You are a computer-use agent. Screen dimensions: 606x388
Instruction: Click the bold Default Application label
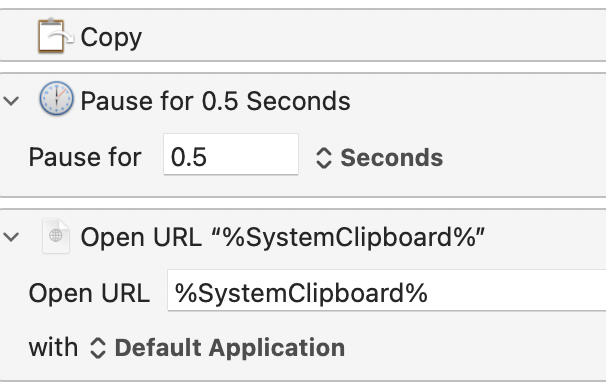[x=230, y=348]
